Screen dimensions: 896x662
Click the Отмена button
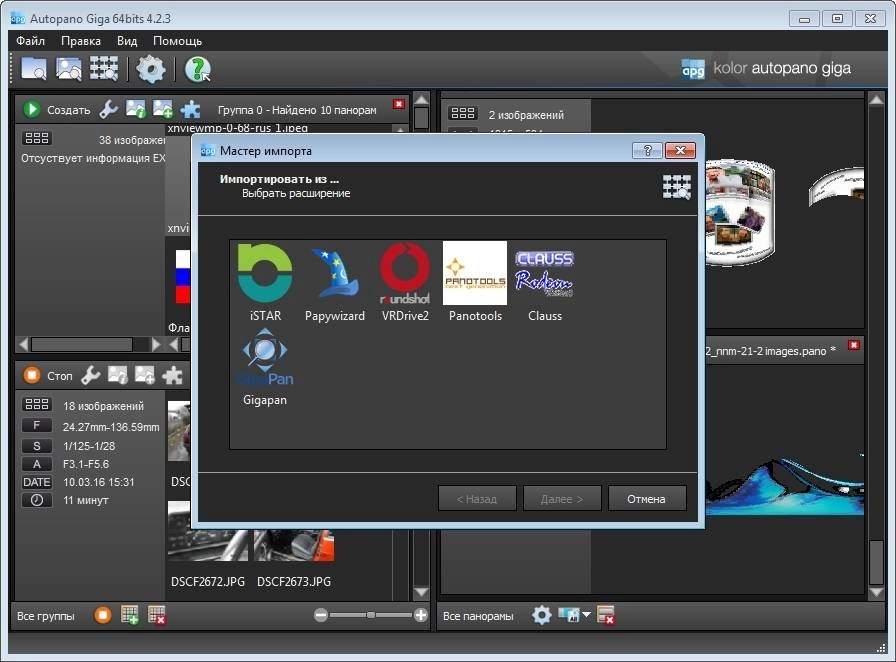pyautogui.click(x=647, y=499)
